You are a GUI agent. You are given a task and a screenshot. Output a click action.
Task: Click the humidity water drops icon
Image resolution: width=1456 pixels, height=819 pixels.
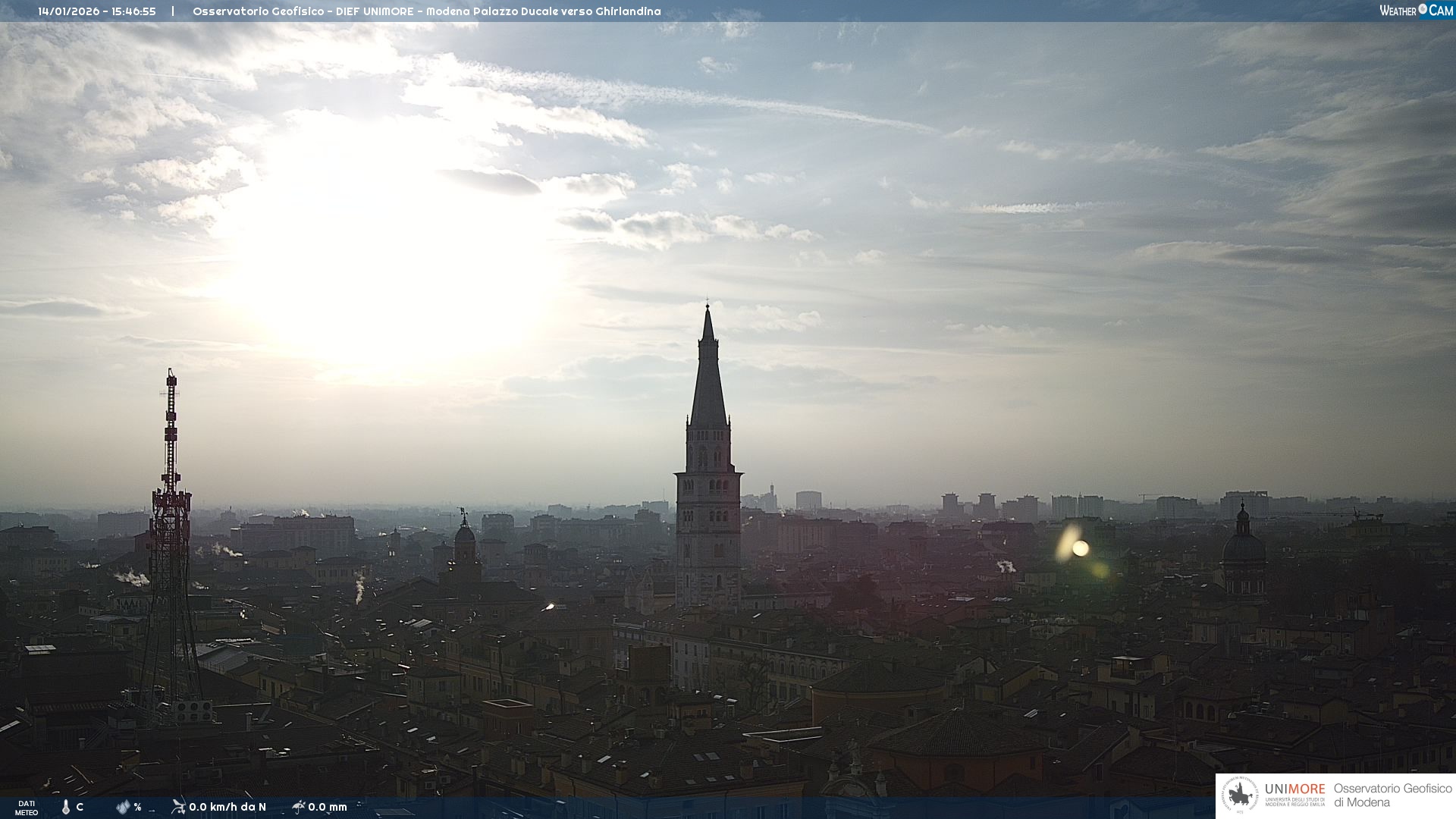pos(123,807)
